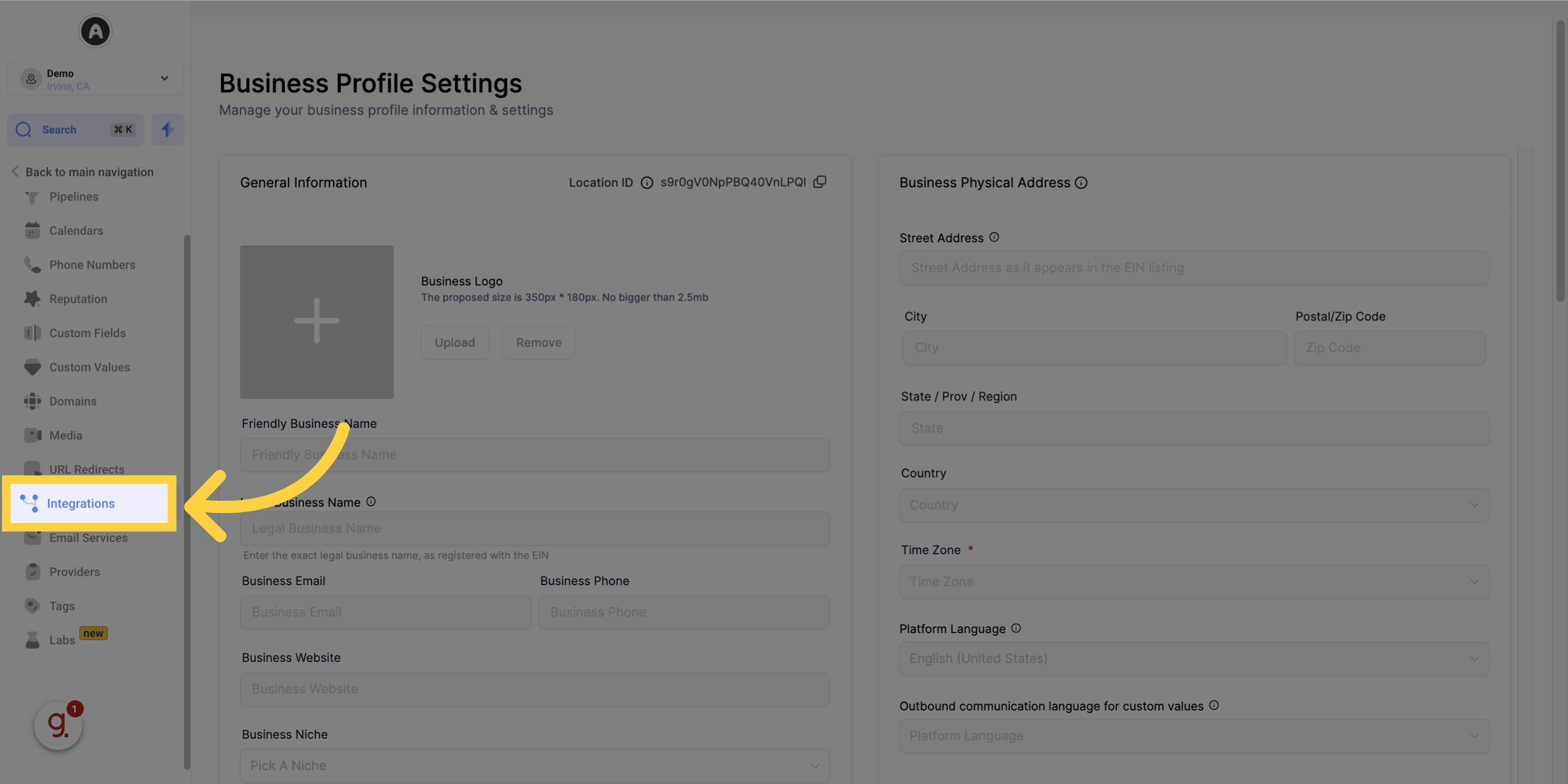Click the Outbound communication language info icon
This screenshot has height=784, width=1568.
1214,706
